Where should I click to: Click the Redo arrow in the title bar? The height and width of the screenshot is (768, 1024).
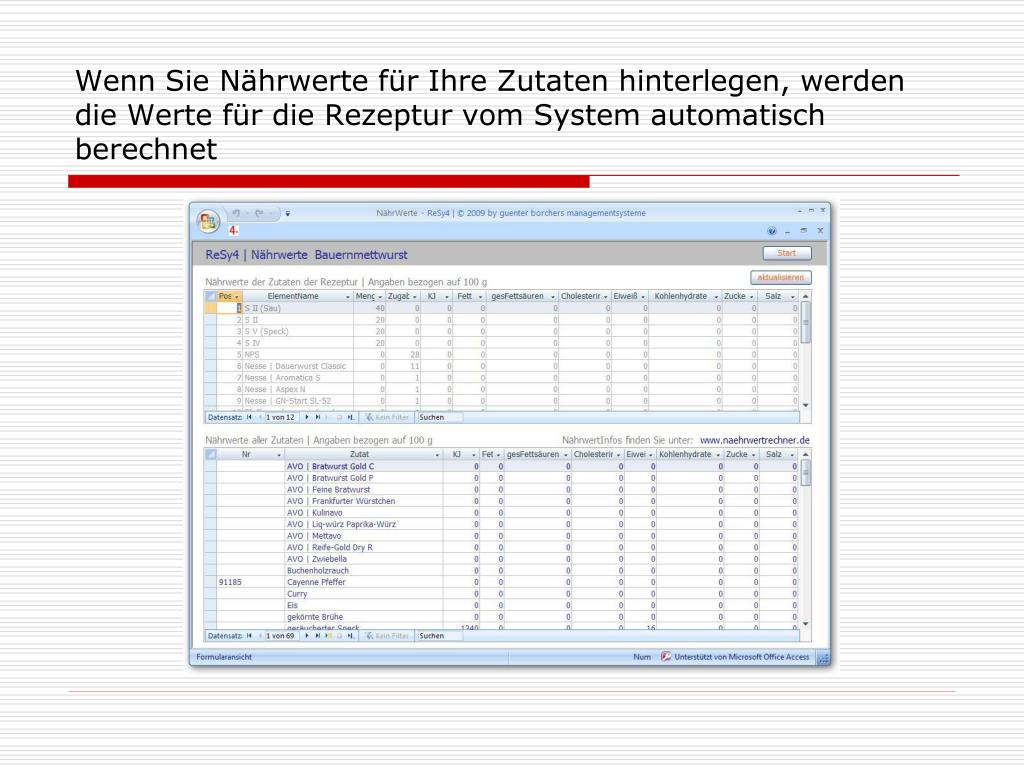tap(259, 213)
